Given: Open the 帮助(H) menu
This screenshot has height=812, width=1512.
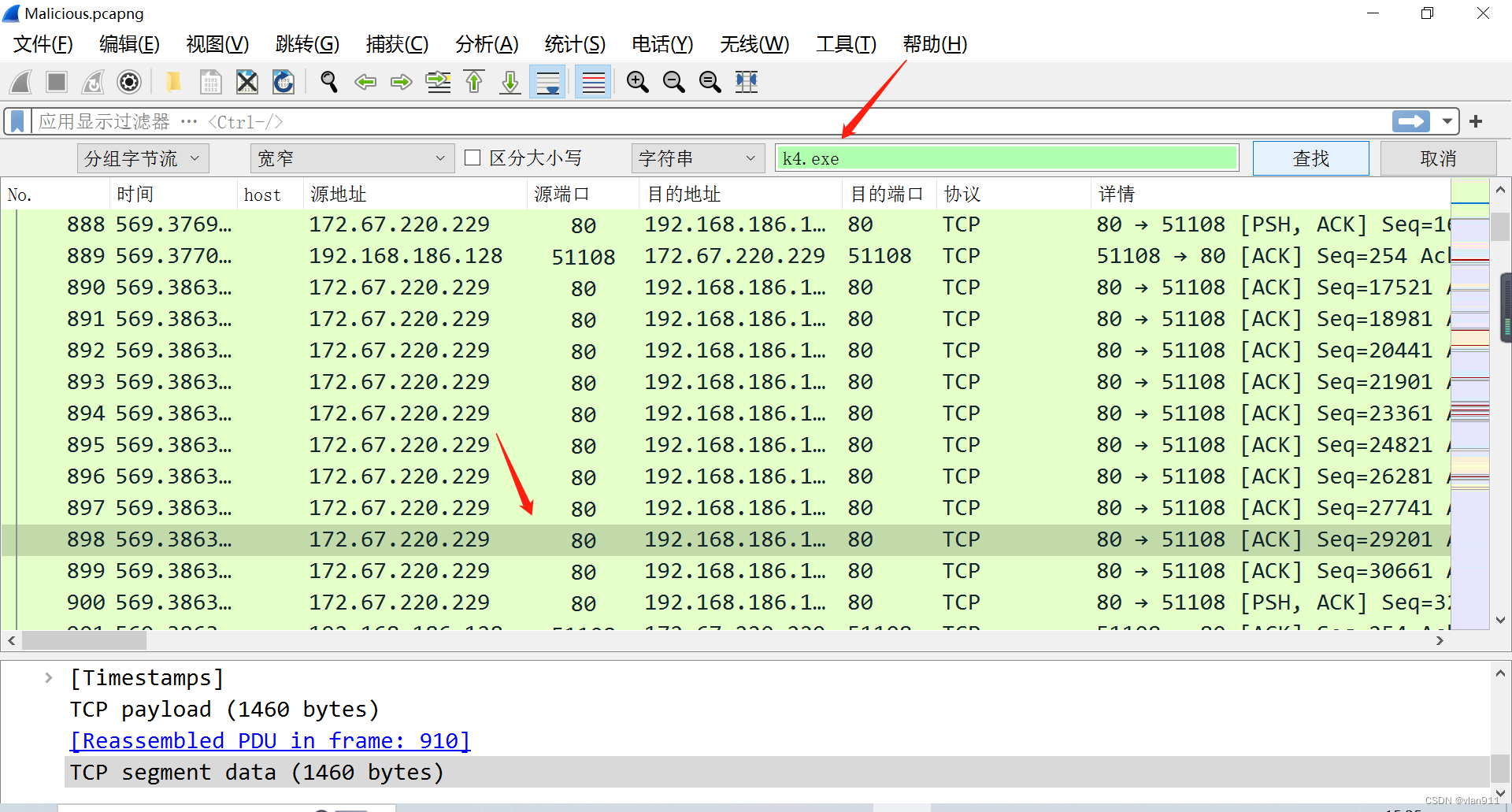Looking at the screenshot, I should (x=935, y=44).
